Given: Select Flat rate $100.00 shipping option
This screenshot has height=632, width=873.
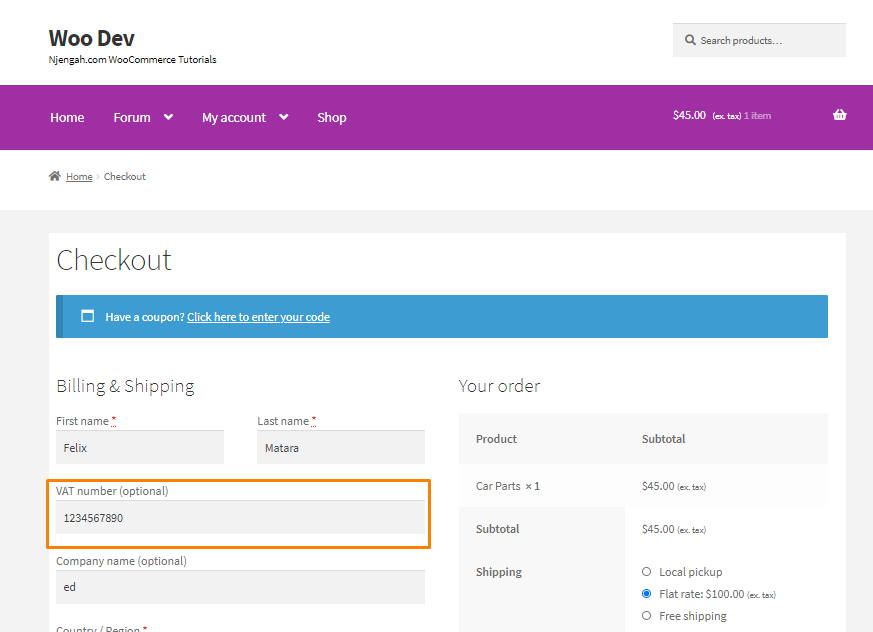Looking at the screenshot, I should [x=646, y=594].
